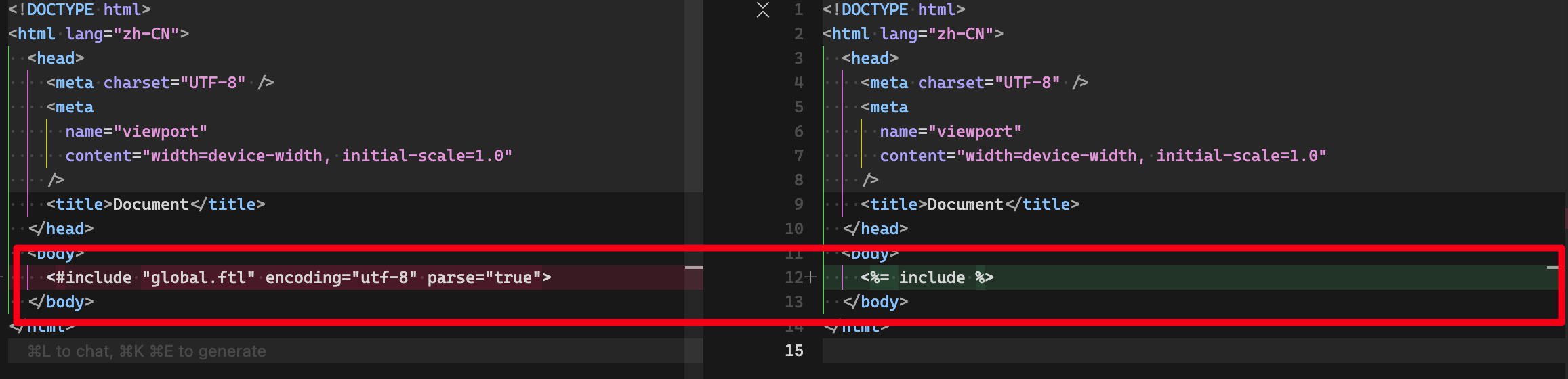Click charset="UTF-8" meta tag in right pane

[x=989, y=83]
